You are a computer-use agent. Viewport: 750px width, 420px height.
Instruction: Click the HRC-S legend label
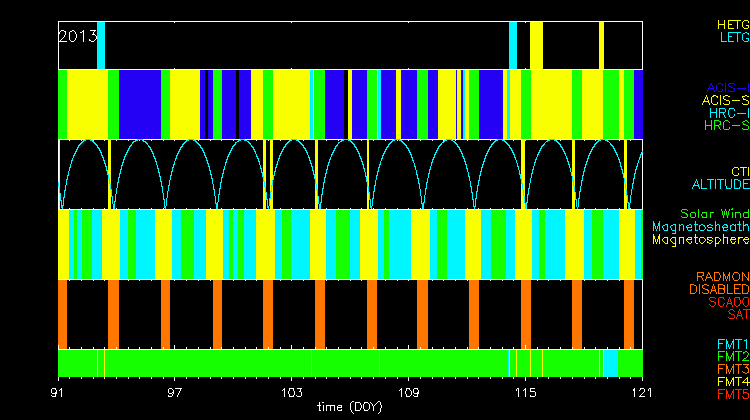pos(725,126)
